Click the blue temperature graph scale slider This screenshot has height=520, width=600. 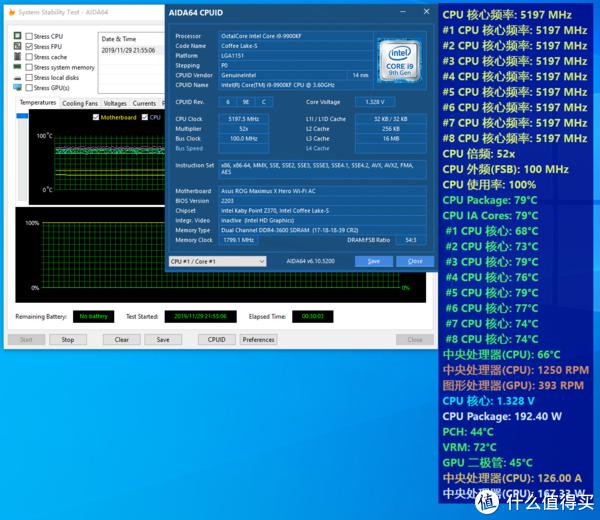(x=22, y=116)
